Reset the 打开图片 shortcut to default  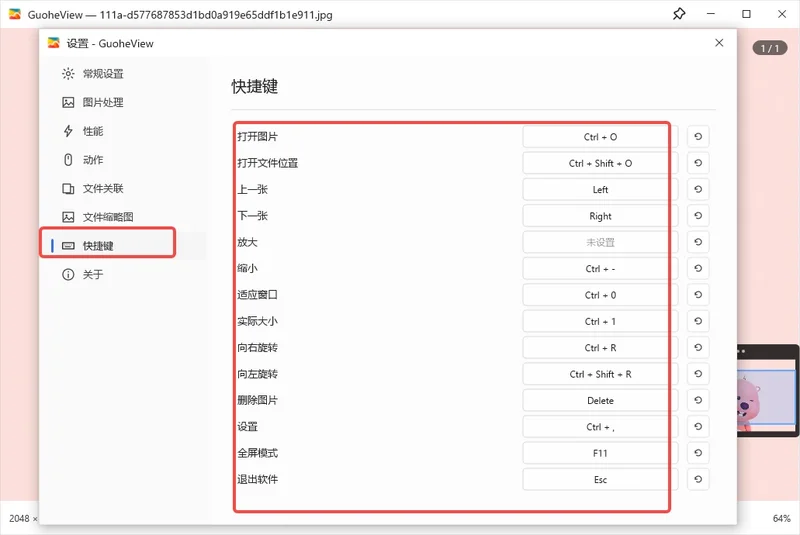698,137
